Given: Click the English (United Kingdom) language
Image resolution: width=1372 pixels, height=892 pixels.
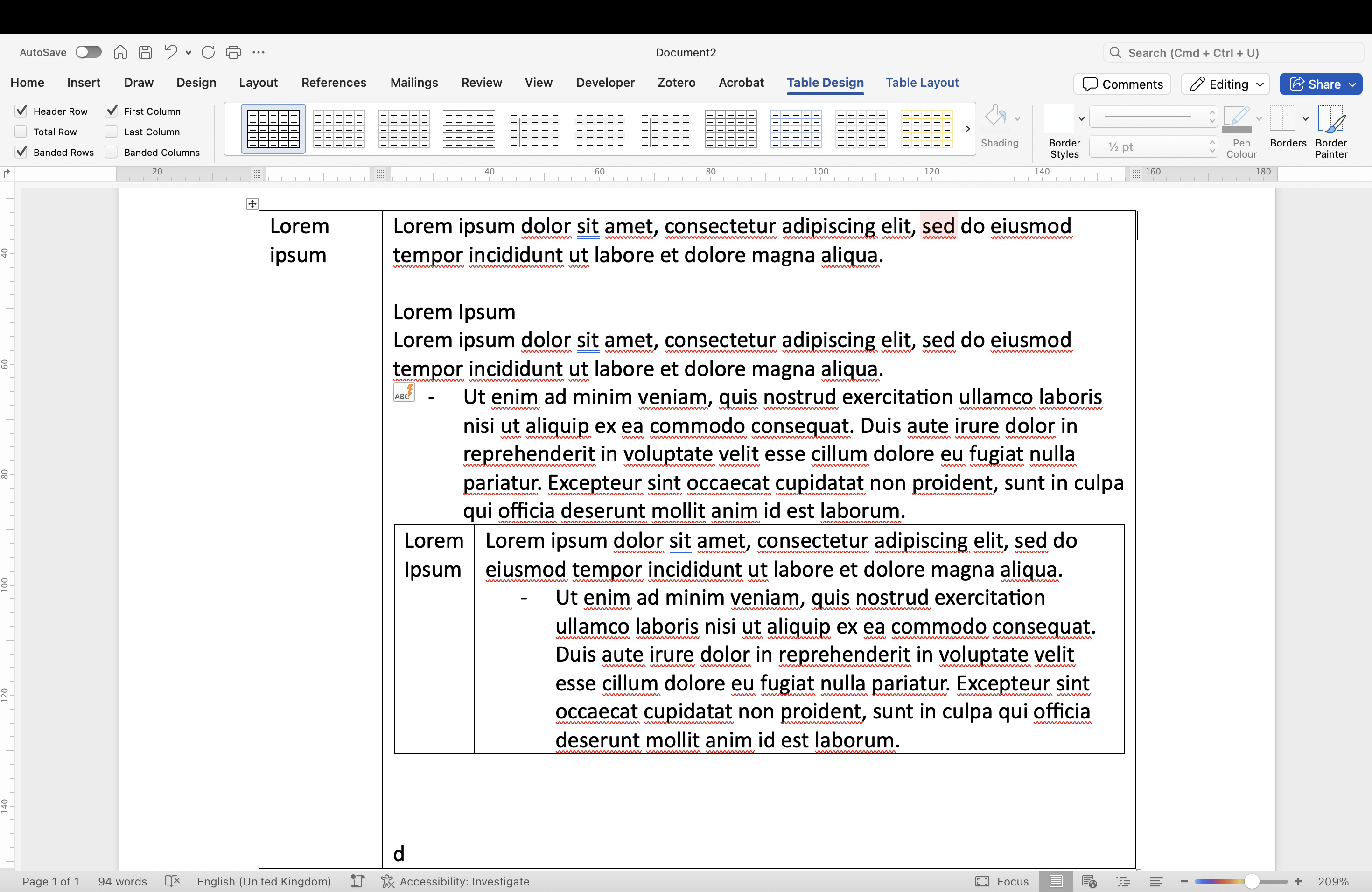Looking at the screenshot, I should (x=264, y=881).
